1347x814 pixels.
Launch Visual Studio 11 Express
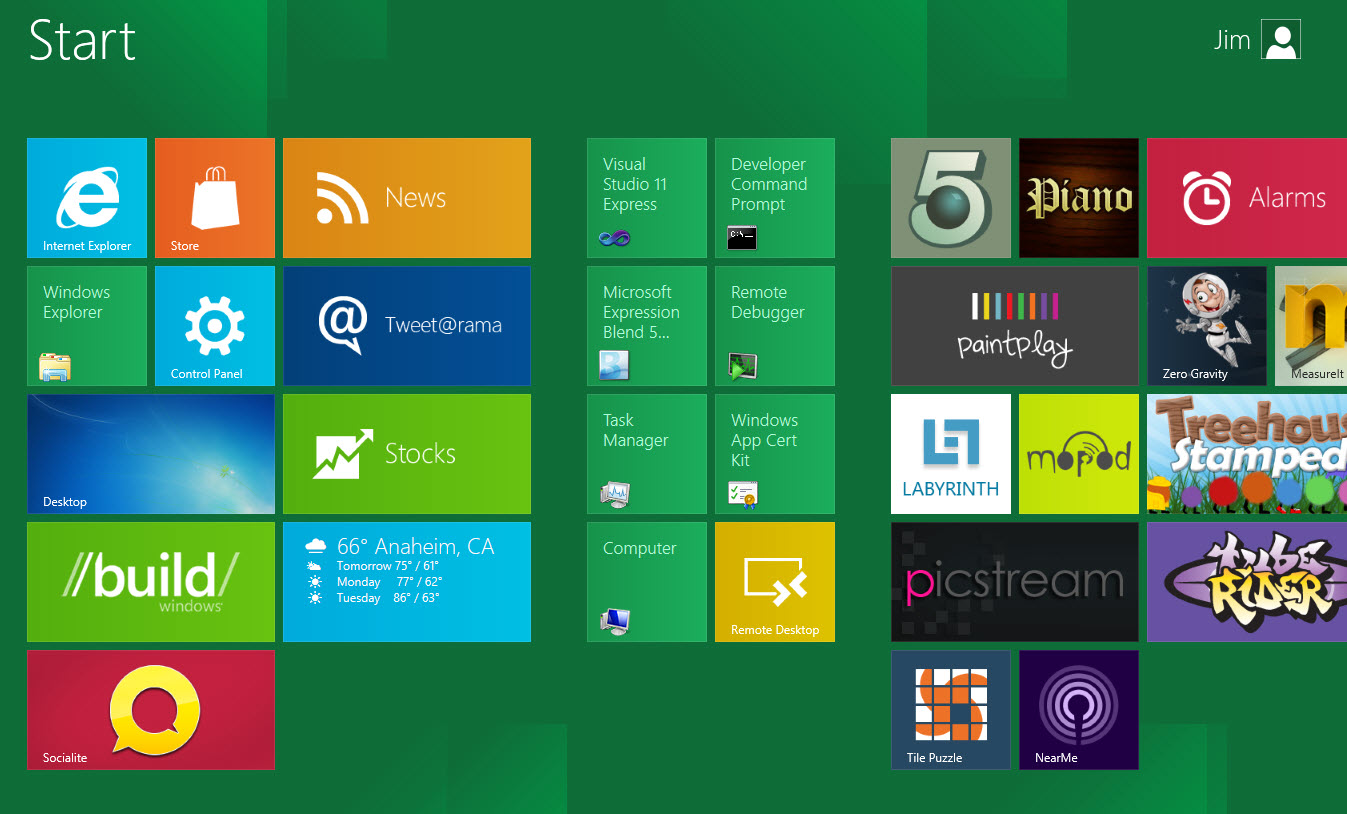pyautogui.click(x=647, y=198)
